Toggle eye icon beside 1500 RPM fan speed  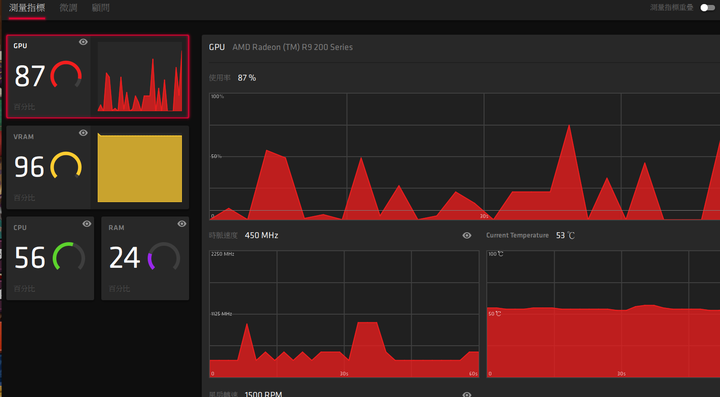(467, 394)
